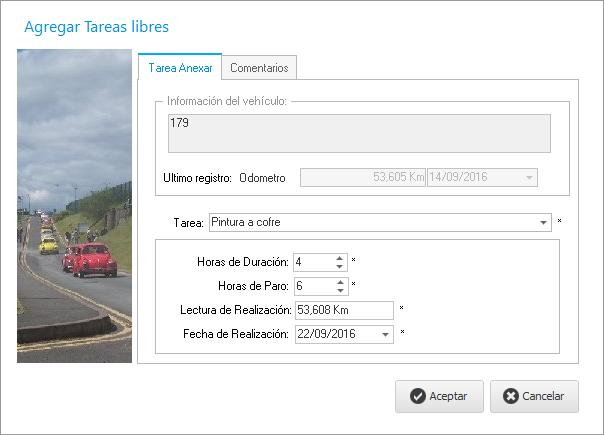Viewport: 604px width, 435px height.
Task: Switch to the Comentarios tab
Action: 259,68
